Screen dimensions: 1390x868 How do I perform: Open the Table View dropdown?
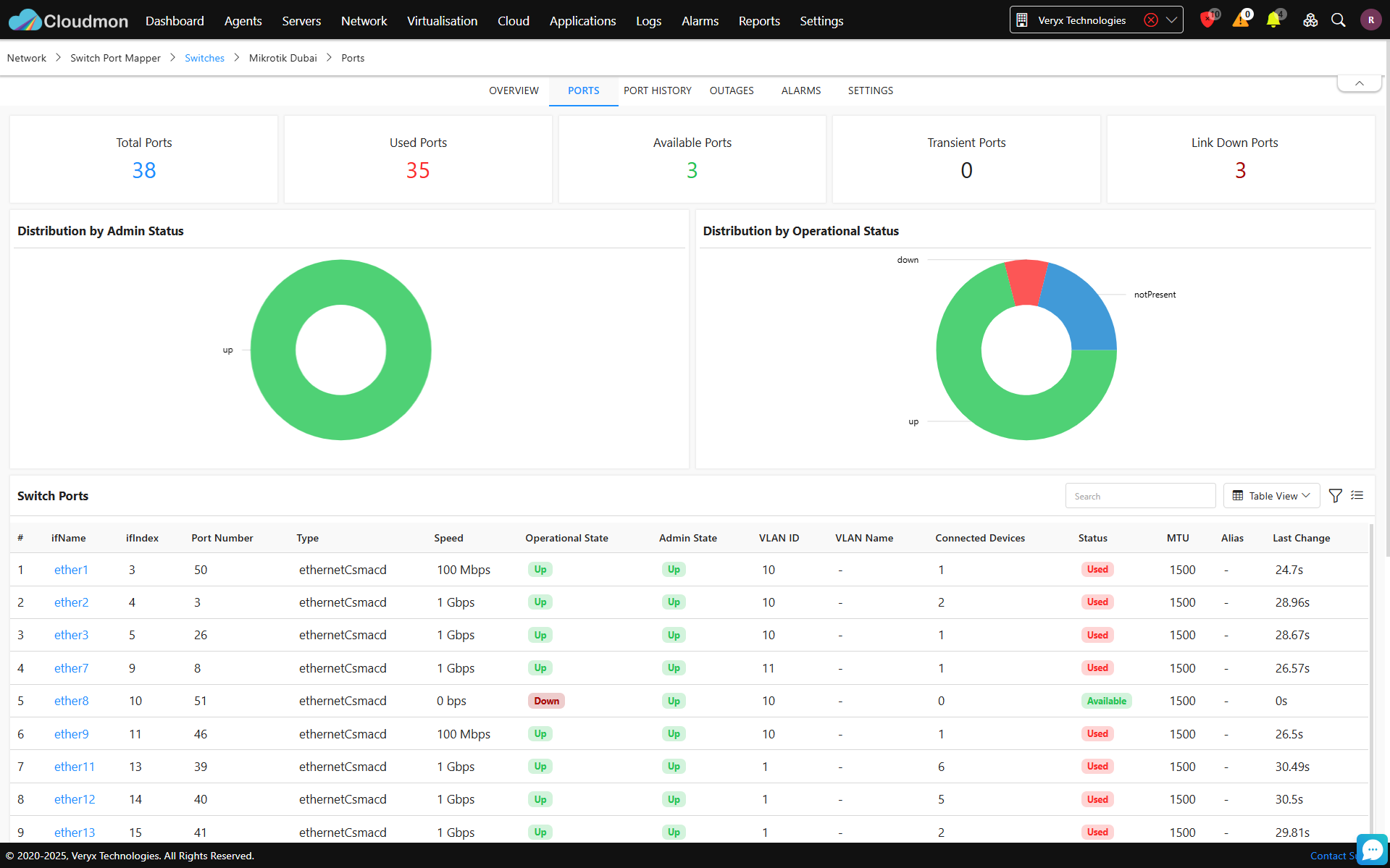pos(1272,496)
